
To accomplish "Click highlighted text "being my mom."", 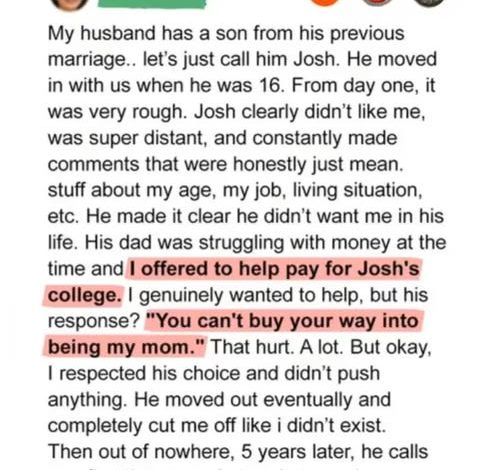I will point(125,347).
